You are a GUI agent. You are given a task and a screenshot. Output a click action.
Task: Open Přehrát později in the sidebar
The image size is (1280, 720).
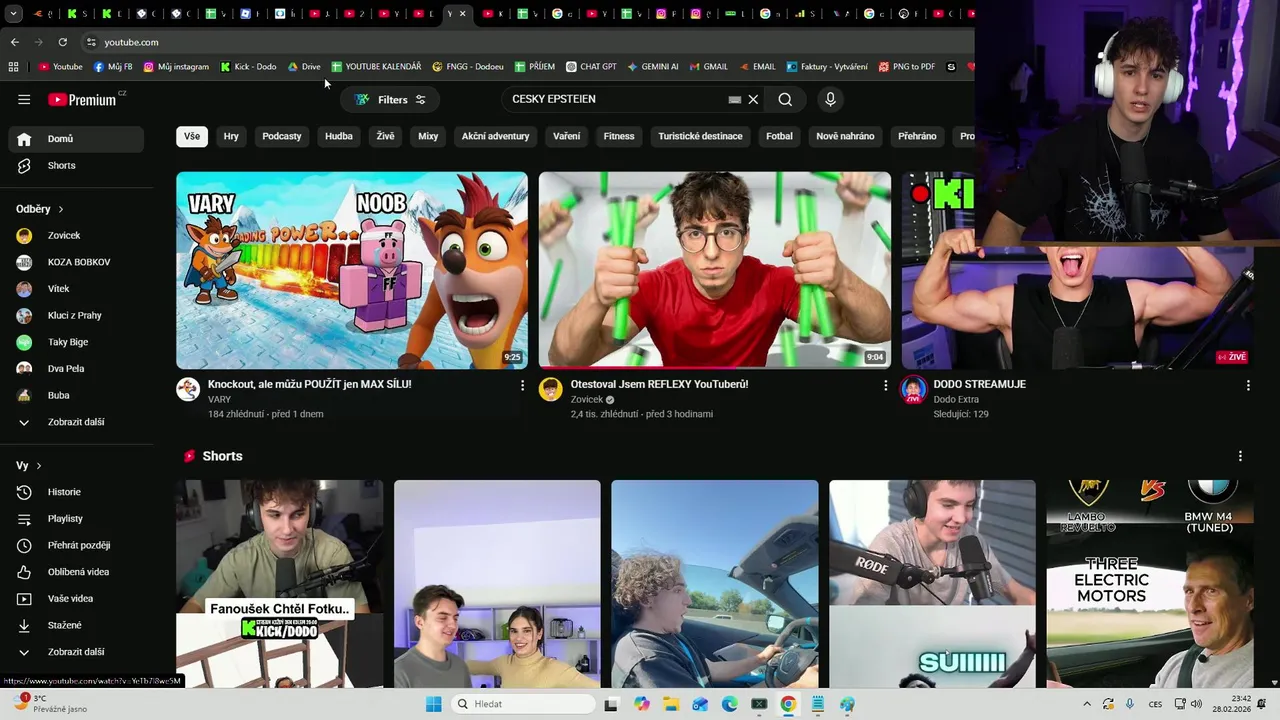pyautogui.click(x=76, y=545)
